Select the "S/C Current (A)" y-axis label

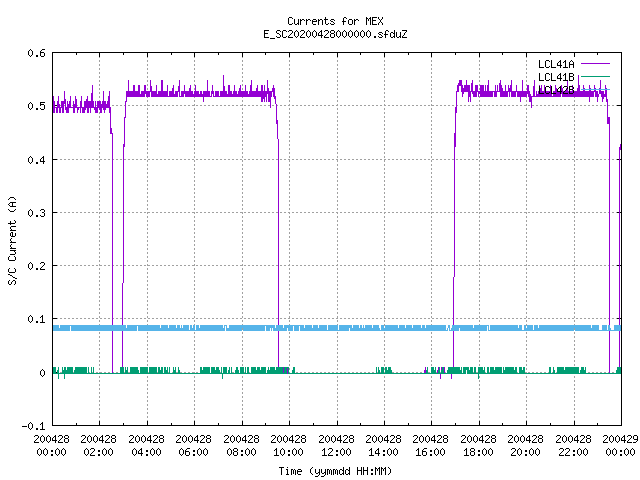click(12, 241)
